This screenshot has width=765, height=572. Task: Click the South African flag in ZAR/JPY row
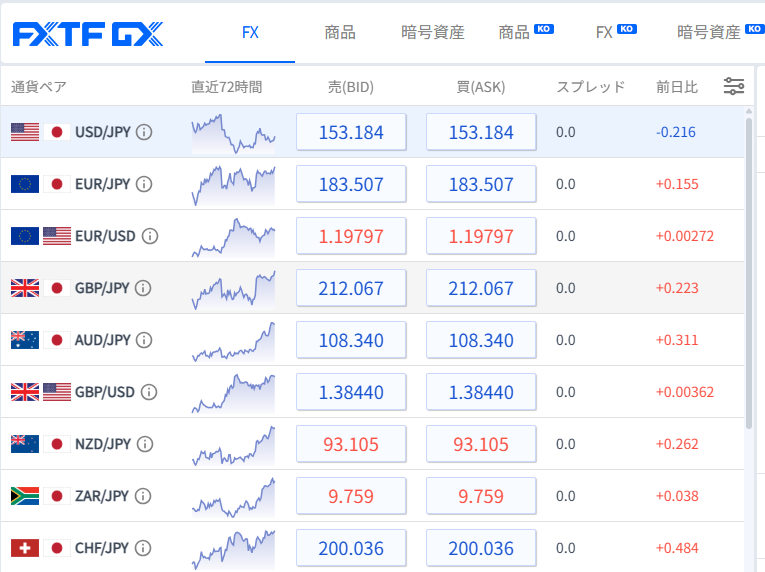click(x=25, y=496)
